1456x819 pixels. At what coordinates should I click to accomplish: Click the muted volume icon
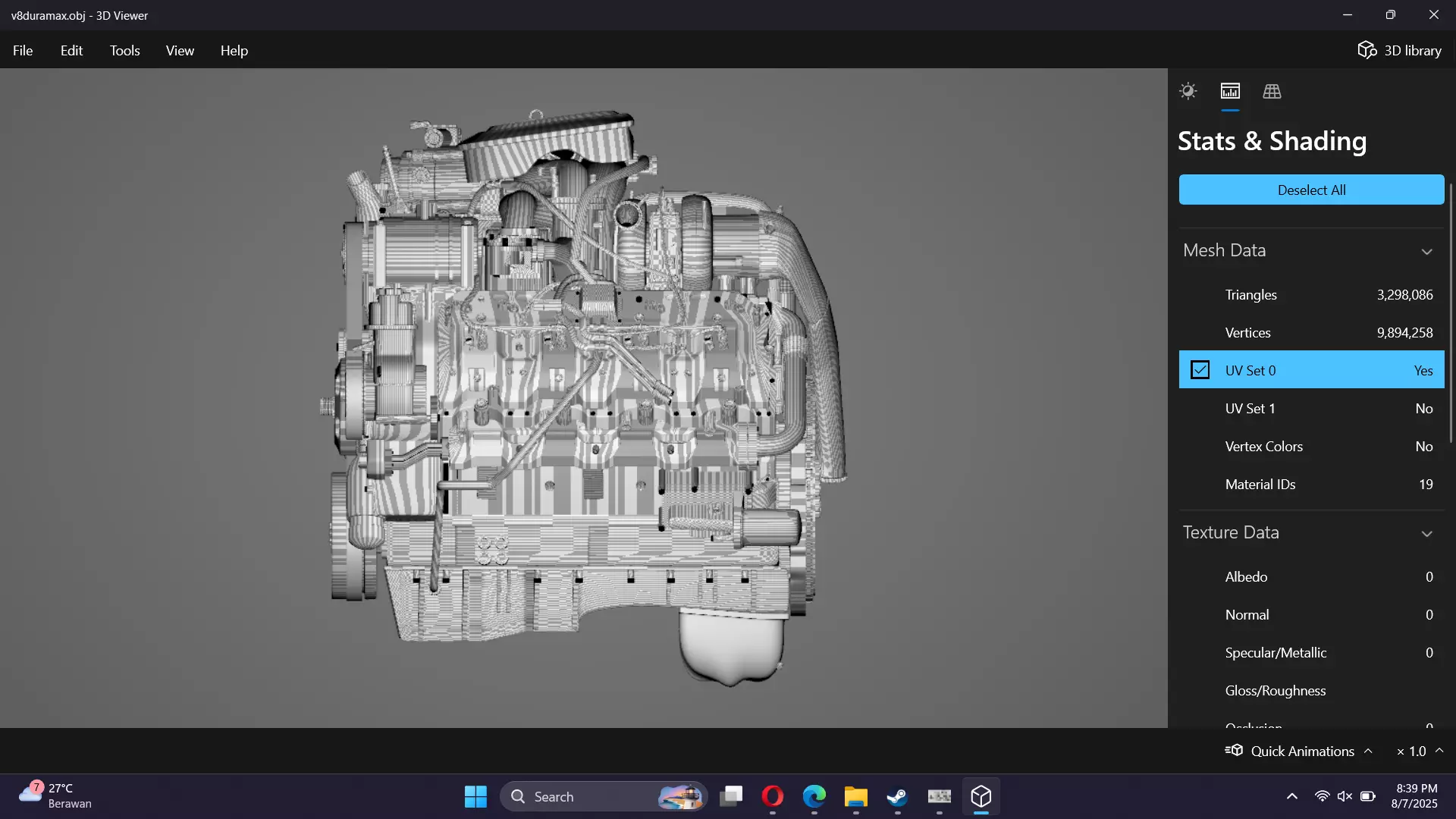(x=1345, y=796)
